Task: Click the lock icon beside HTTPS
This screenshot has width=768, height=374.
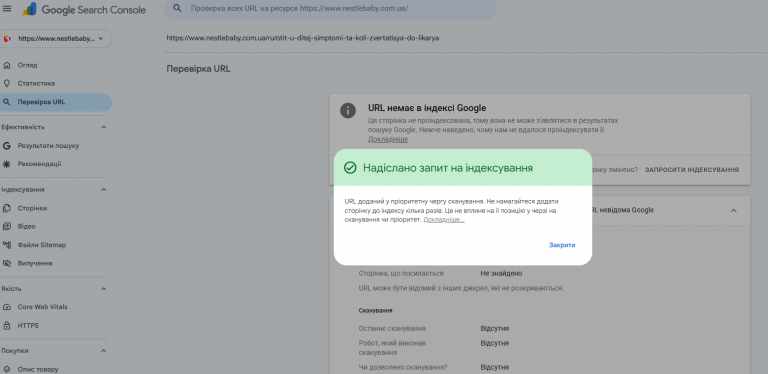Action: point(7,326)
